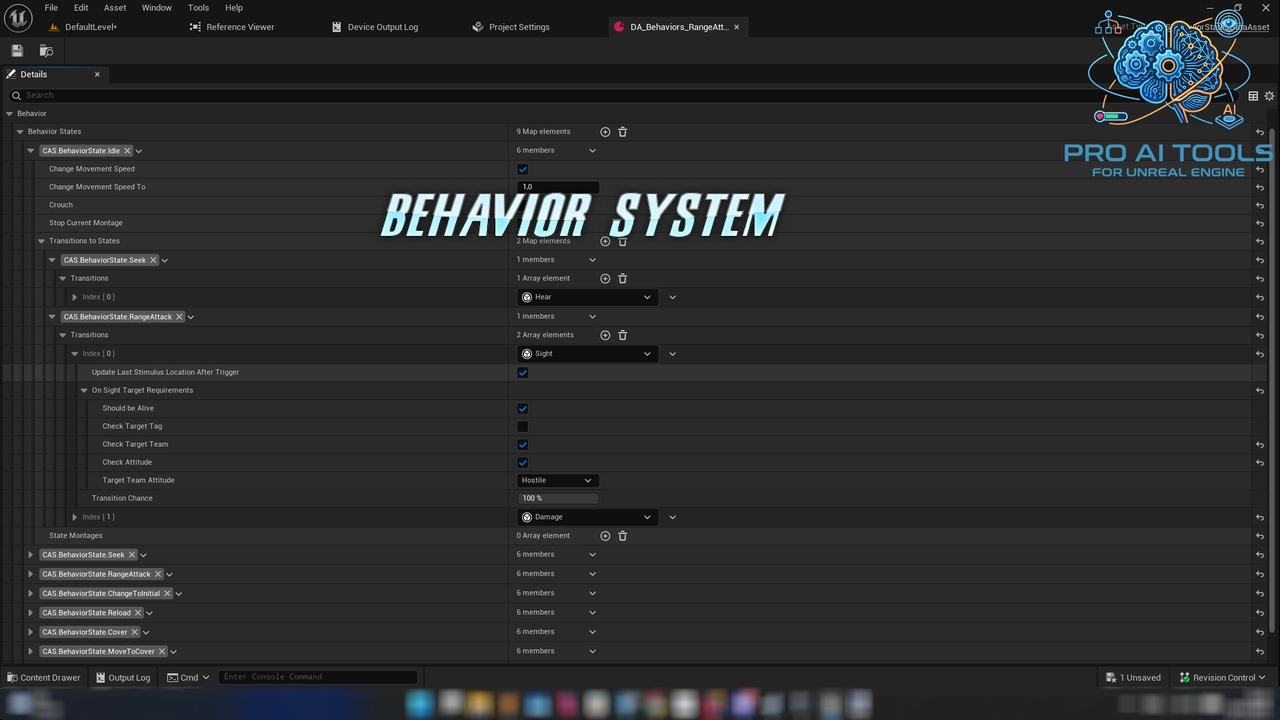Close the Details panel tab
Screen dimensions: 1280x720
[97, 74]
